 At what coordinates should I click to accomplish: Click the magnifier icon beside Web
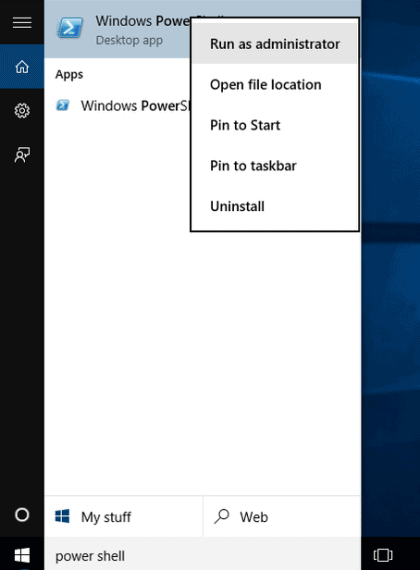221,516
